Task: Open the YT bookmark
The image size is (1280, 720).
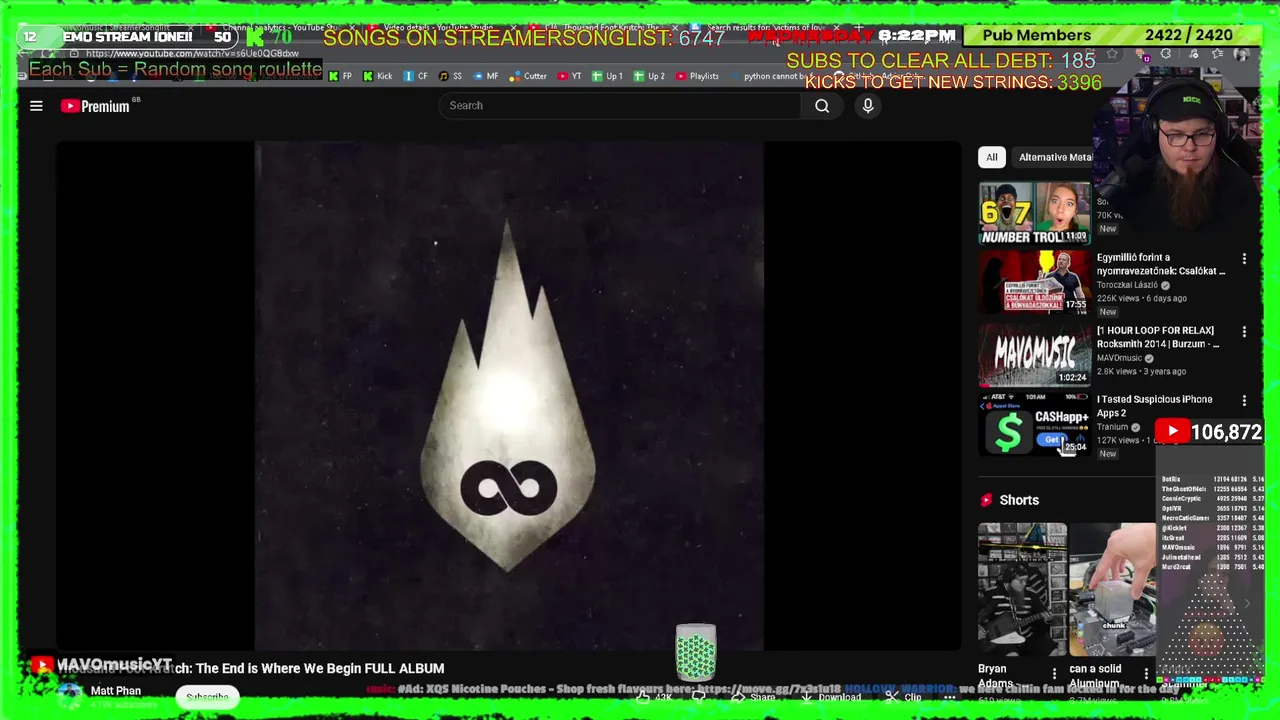Action: click(x=569, y=76)
